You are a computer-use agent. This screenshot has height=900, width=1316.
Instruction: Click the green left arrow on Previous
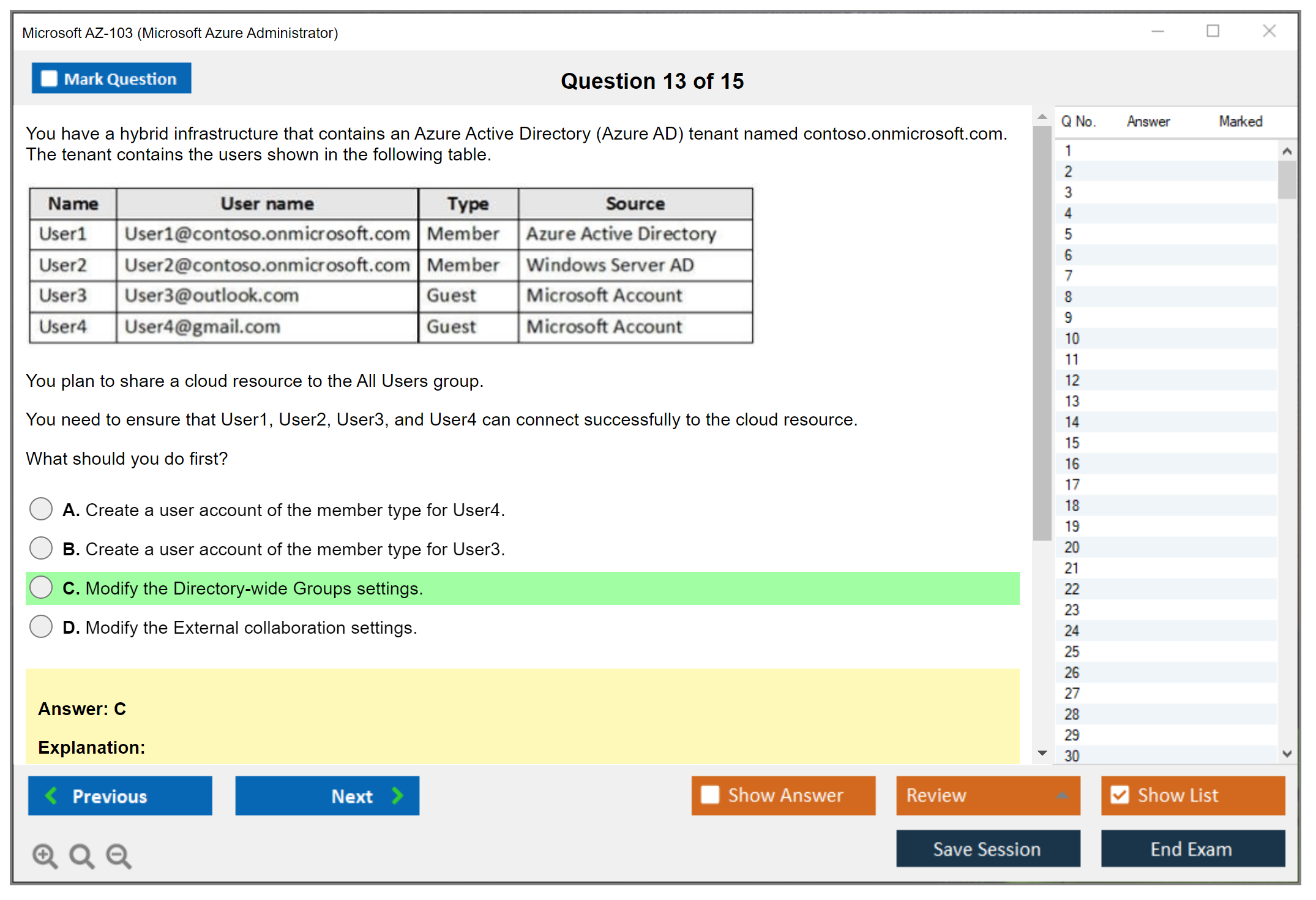pyautogui.click(x=51, y=795)
